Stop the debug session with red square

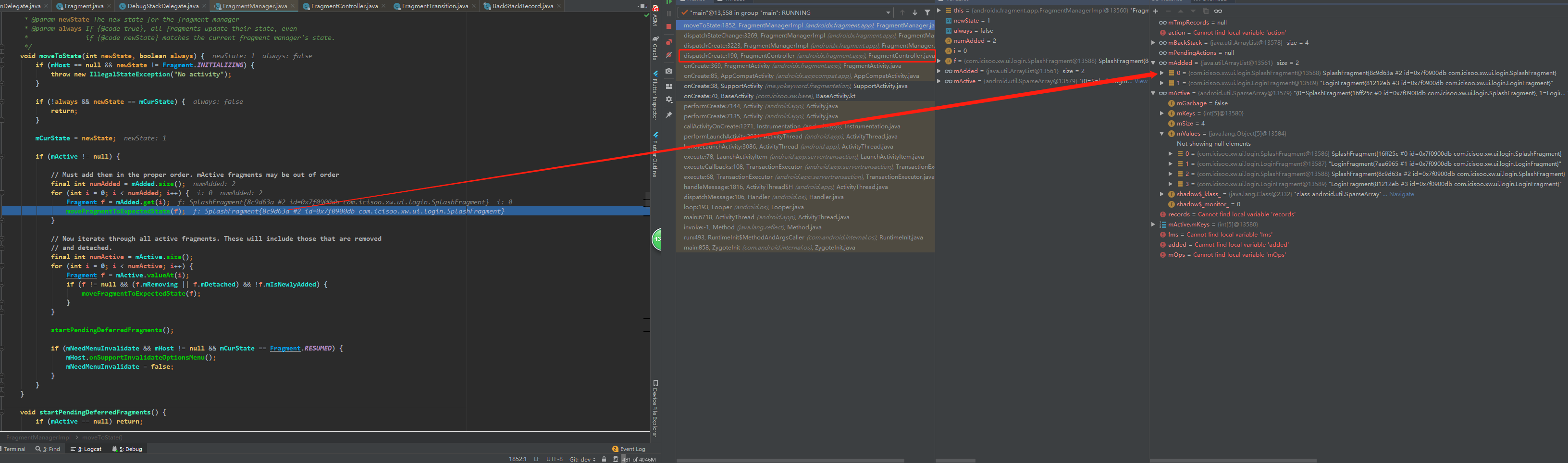(x=669, y=26)
